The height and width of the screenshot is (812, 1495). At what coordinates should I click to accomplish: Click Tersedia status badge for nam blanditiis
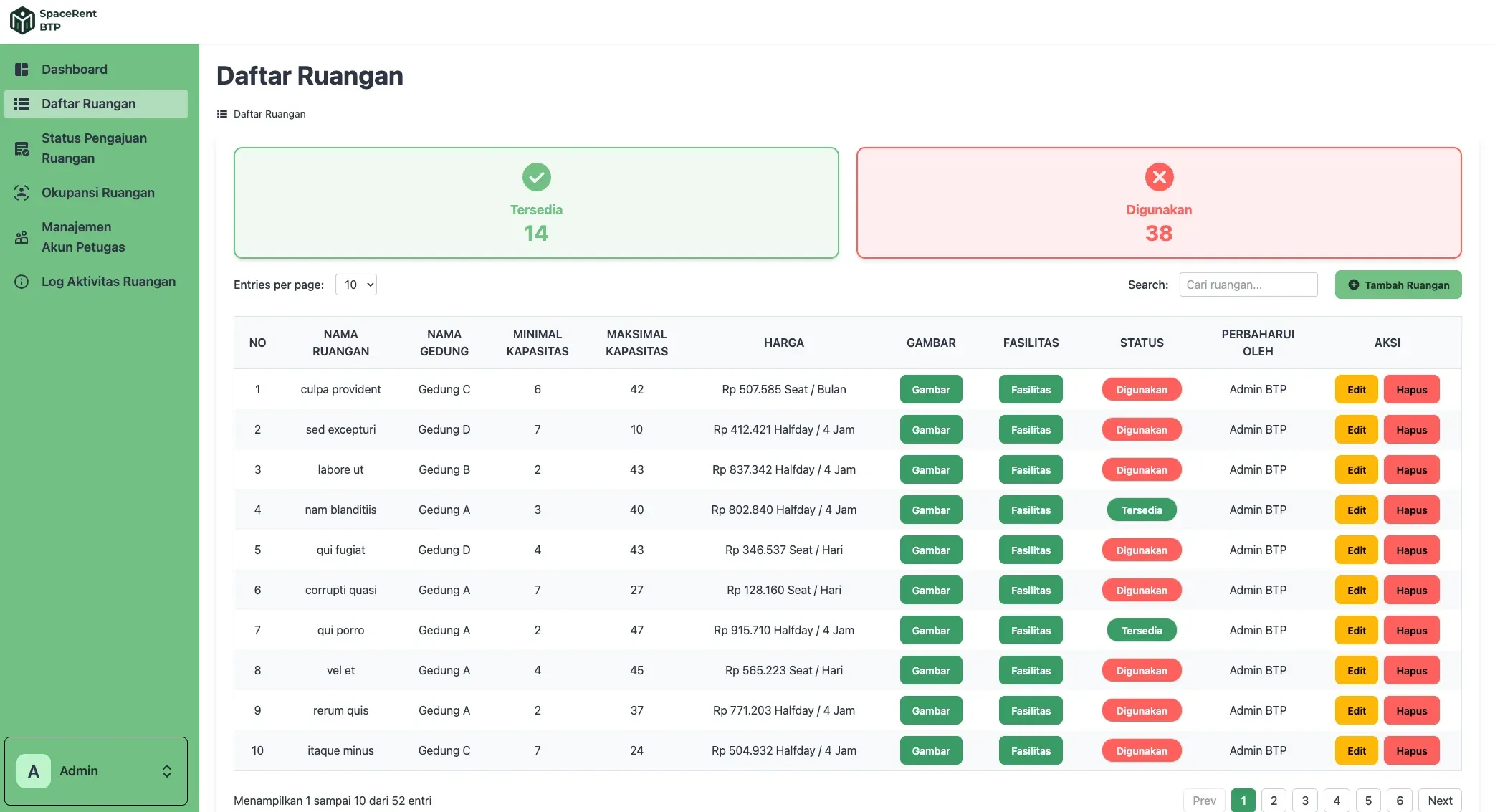(1142, 510)
